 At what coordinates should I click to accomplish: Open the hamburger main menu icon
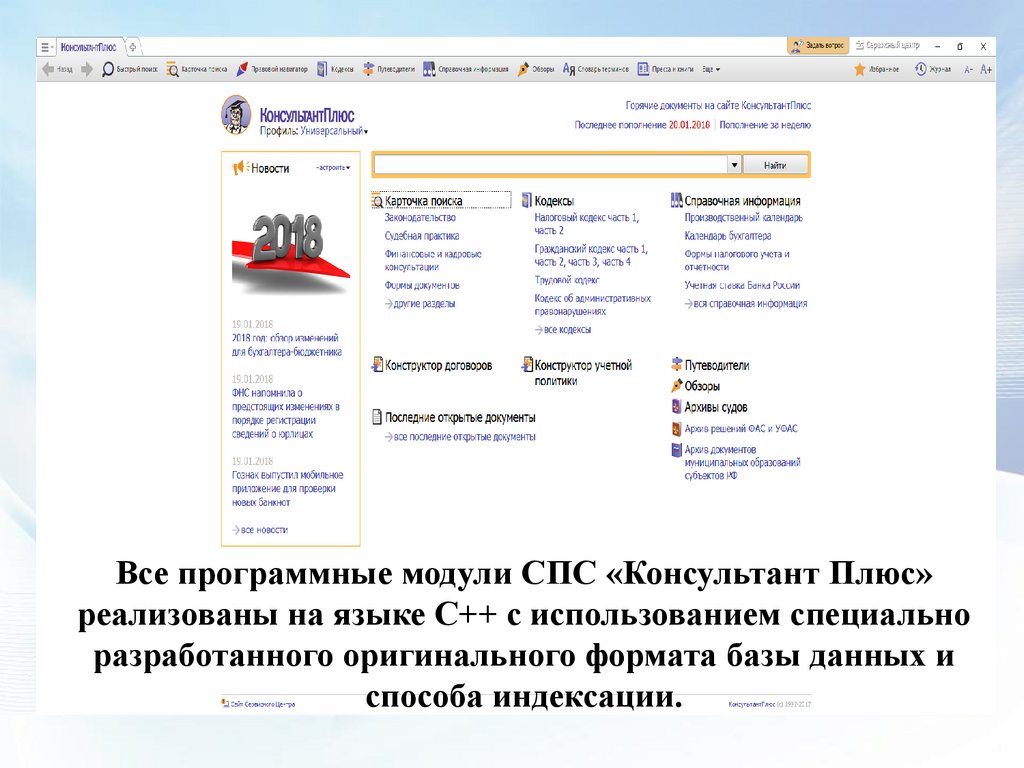tap(45, 47)
